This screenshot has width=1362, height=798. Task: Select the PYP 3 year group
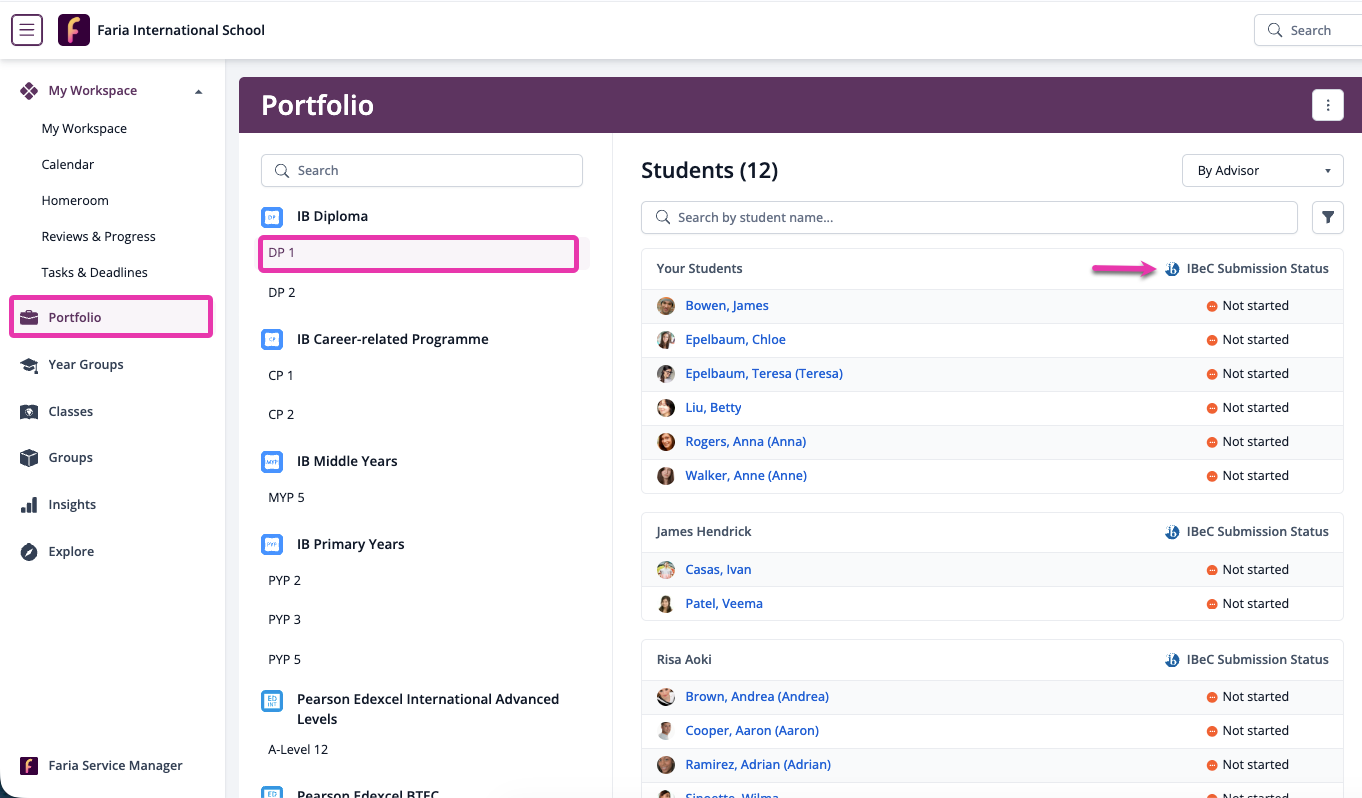[x=284, y=620]
